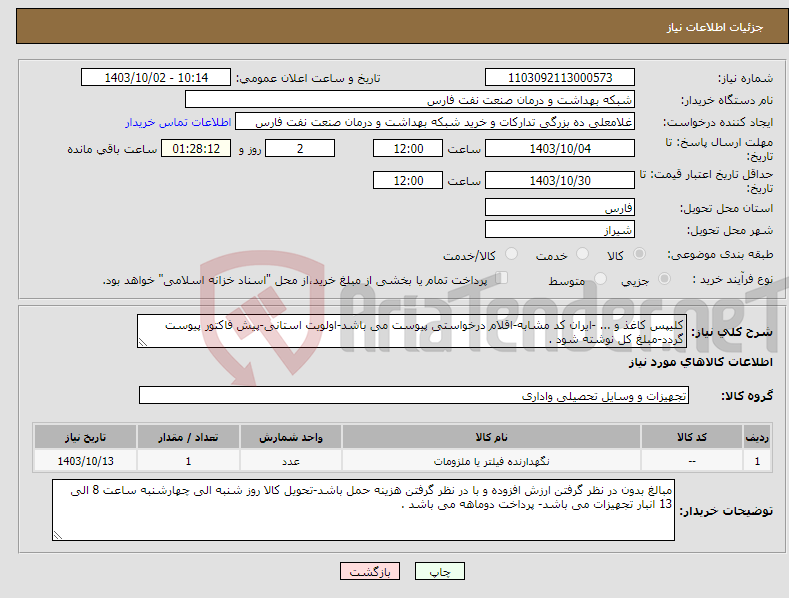Click the item name نگهدارنده فیلتر یا ملزومات
Image resolution: width=789 pixels, height=598 pixels.
(491, 461)
